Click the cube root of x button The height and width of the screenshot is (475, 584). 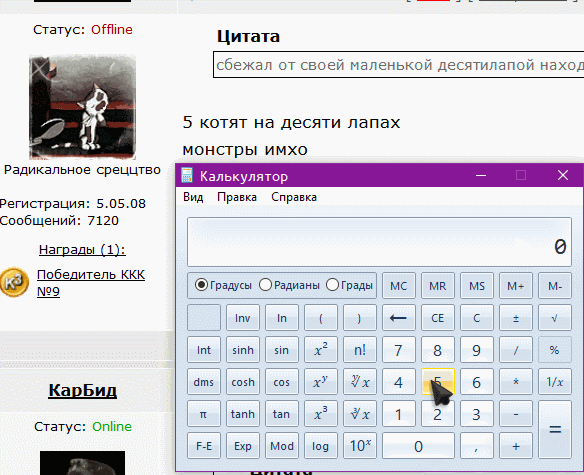point(360,414)
